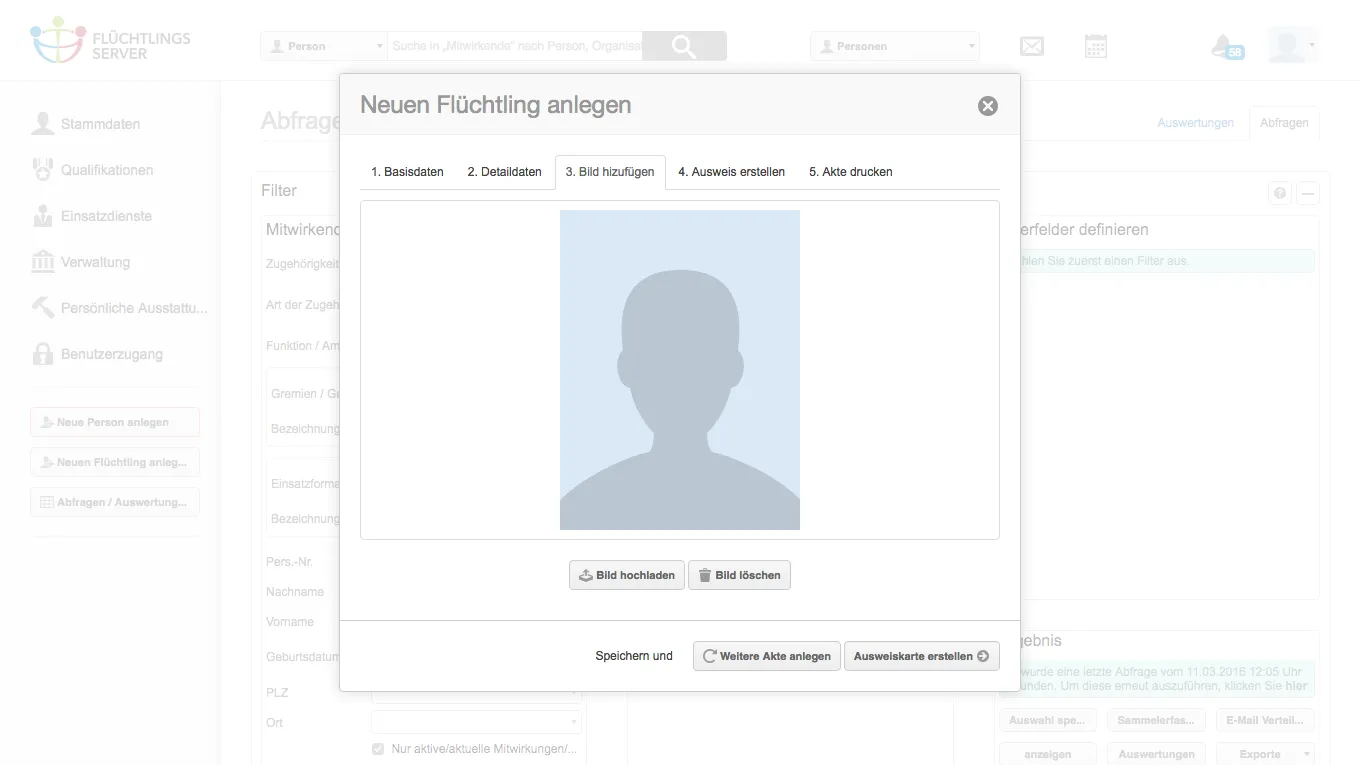Switch to the Auswertungen tab
The image size is (1360, 765).
[x=1195, y=123]
